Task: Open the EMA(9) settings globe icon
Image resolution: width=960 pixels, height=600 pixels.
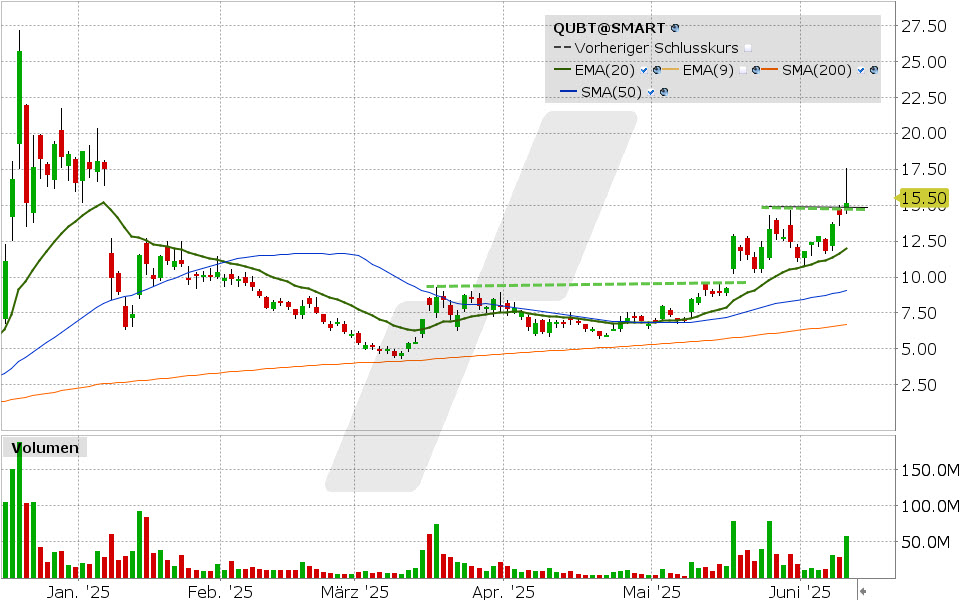Action: 756,70
